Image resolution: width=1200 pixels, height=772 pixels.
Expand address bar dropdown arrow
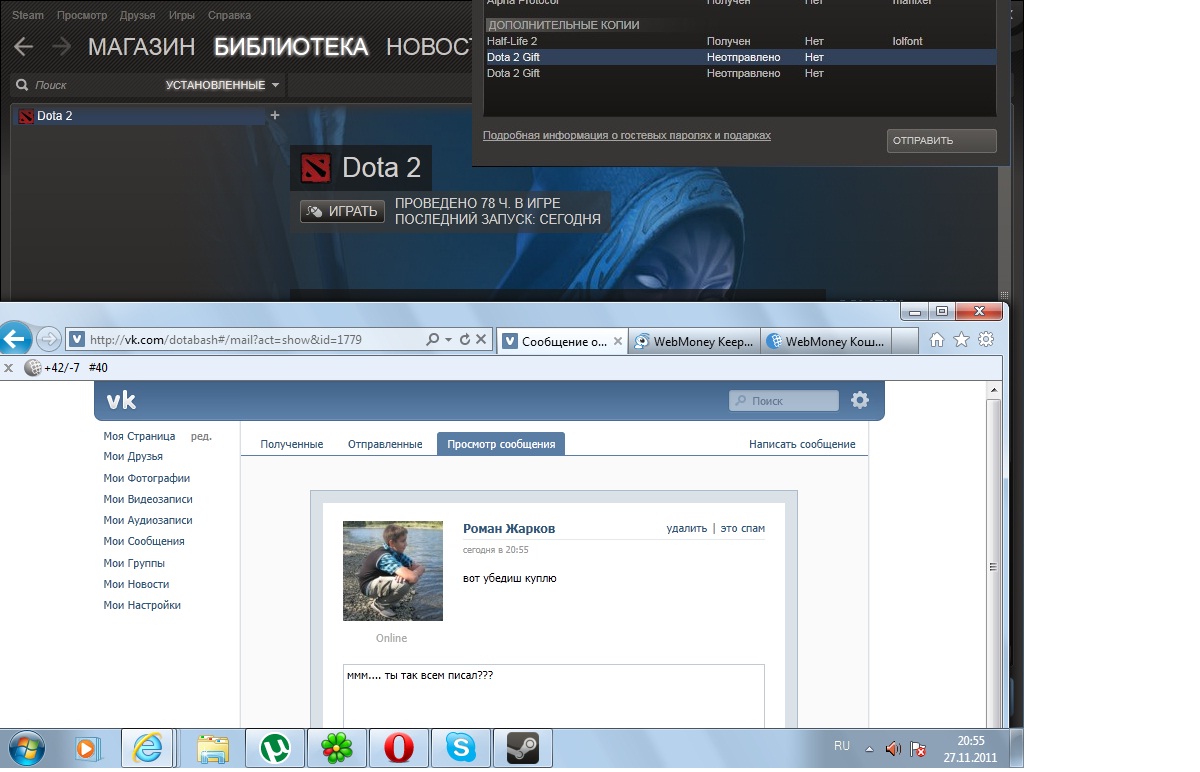[449, 340]
